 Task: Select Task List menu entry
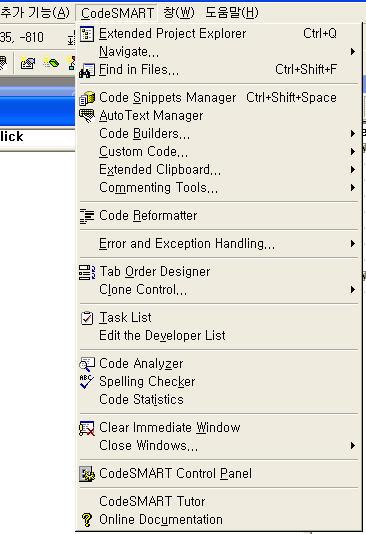point(219,318)
